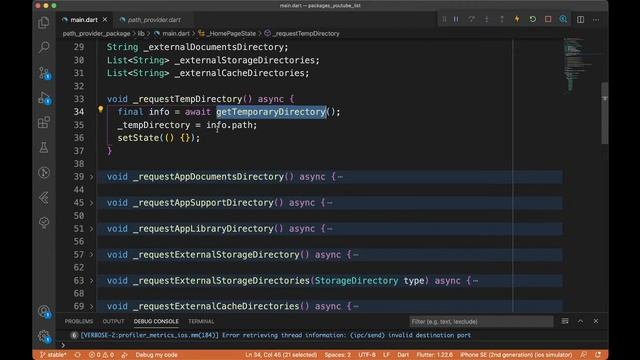Click the errors and warnings count

[101, 355]
